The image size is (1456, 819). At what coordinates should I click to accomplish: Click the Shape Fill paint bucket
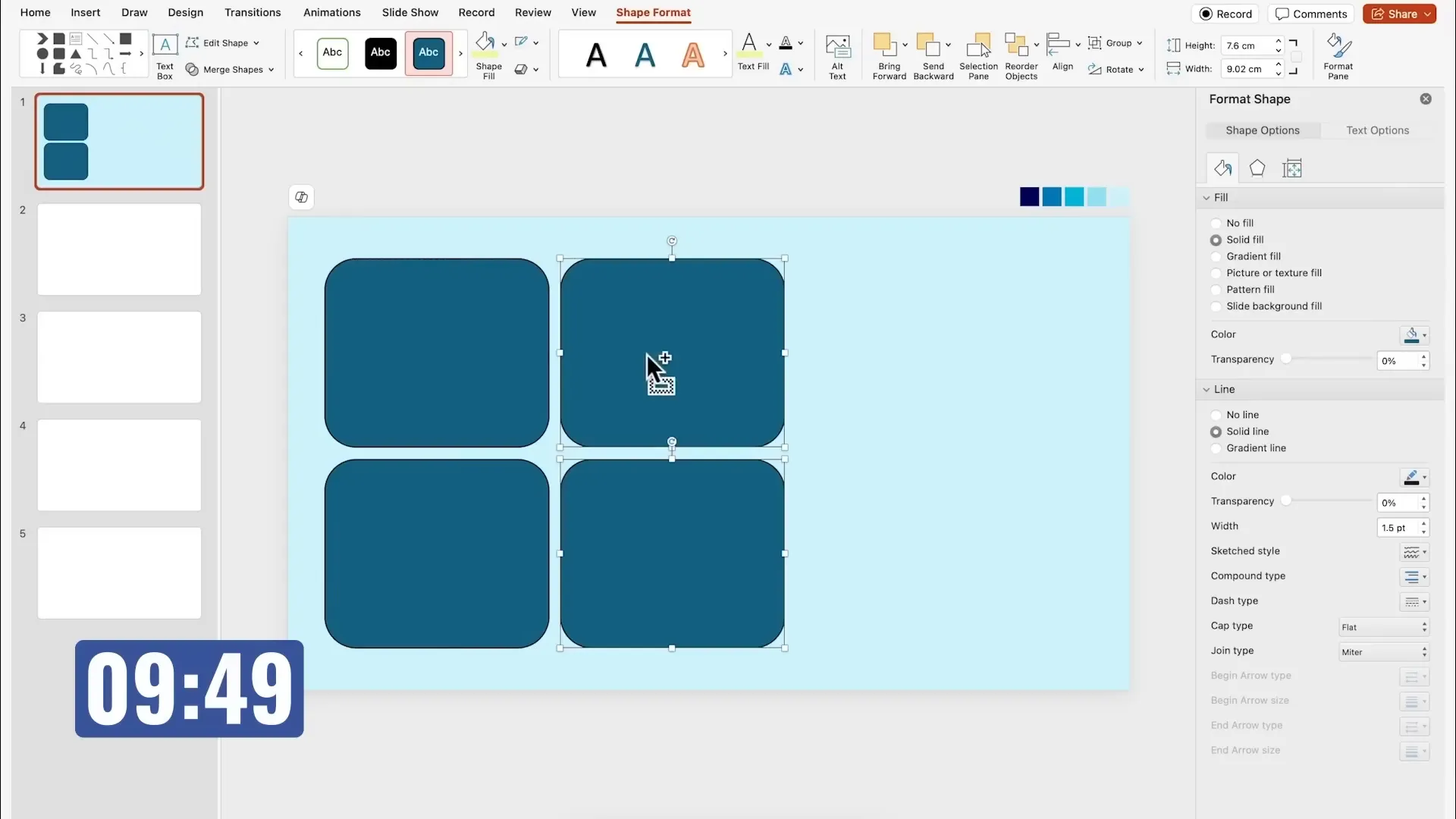click(485, 44)
